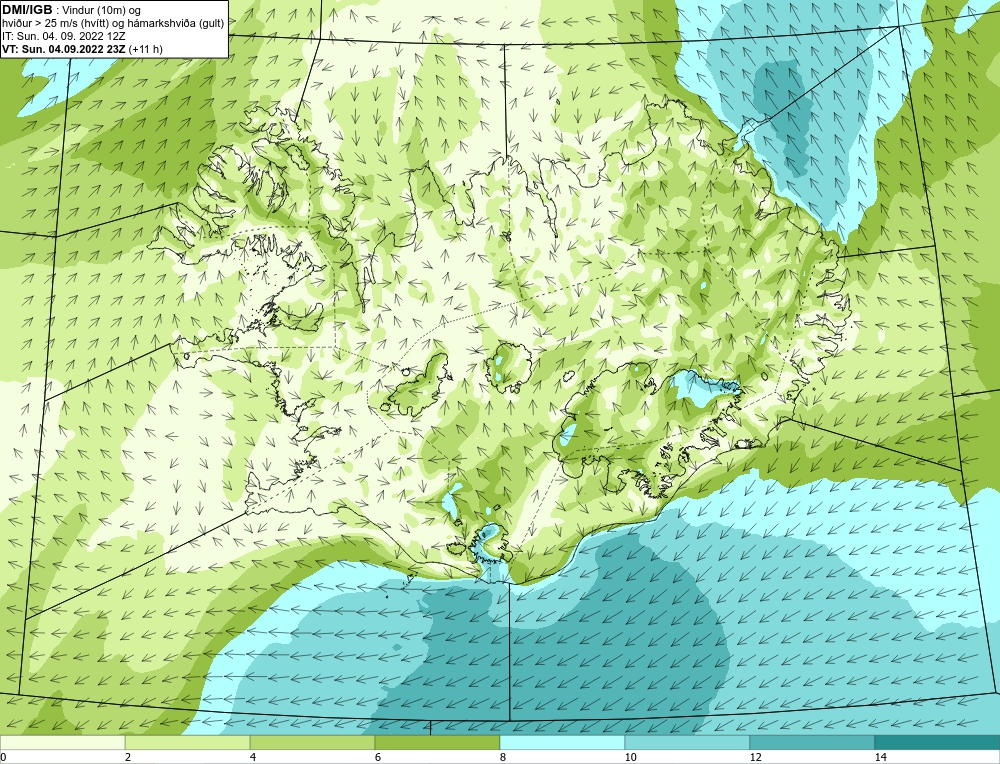Click the scale label '2' under the color bar

pyautogui.click(x=128, y=757)
